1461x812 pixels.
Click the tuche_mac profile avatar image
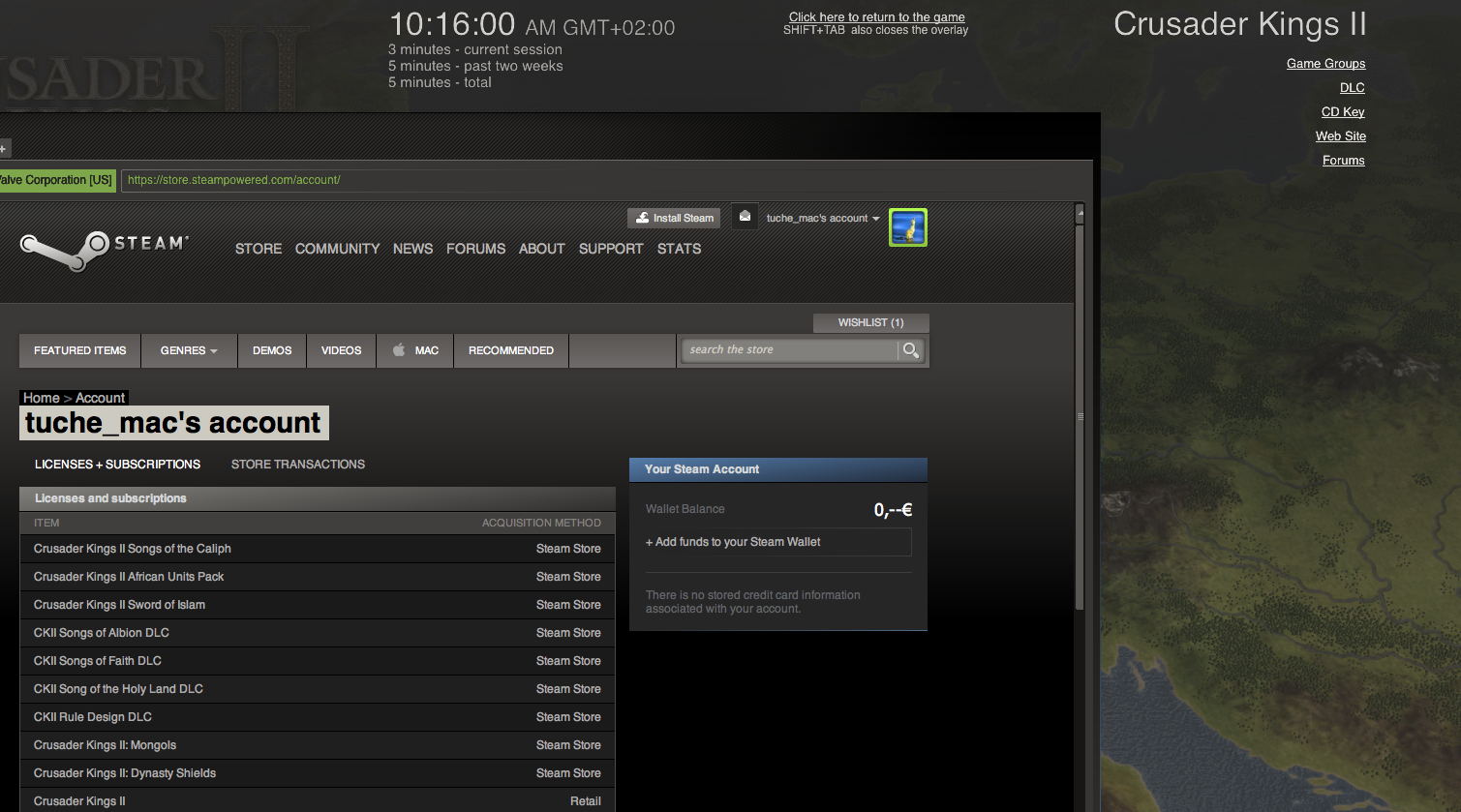(908, 227)
